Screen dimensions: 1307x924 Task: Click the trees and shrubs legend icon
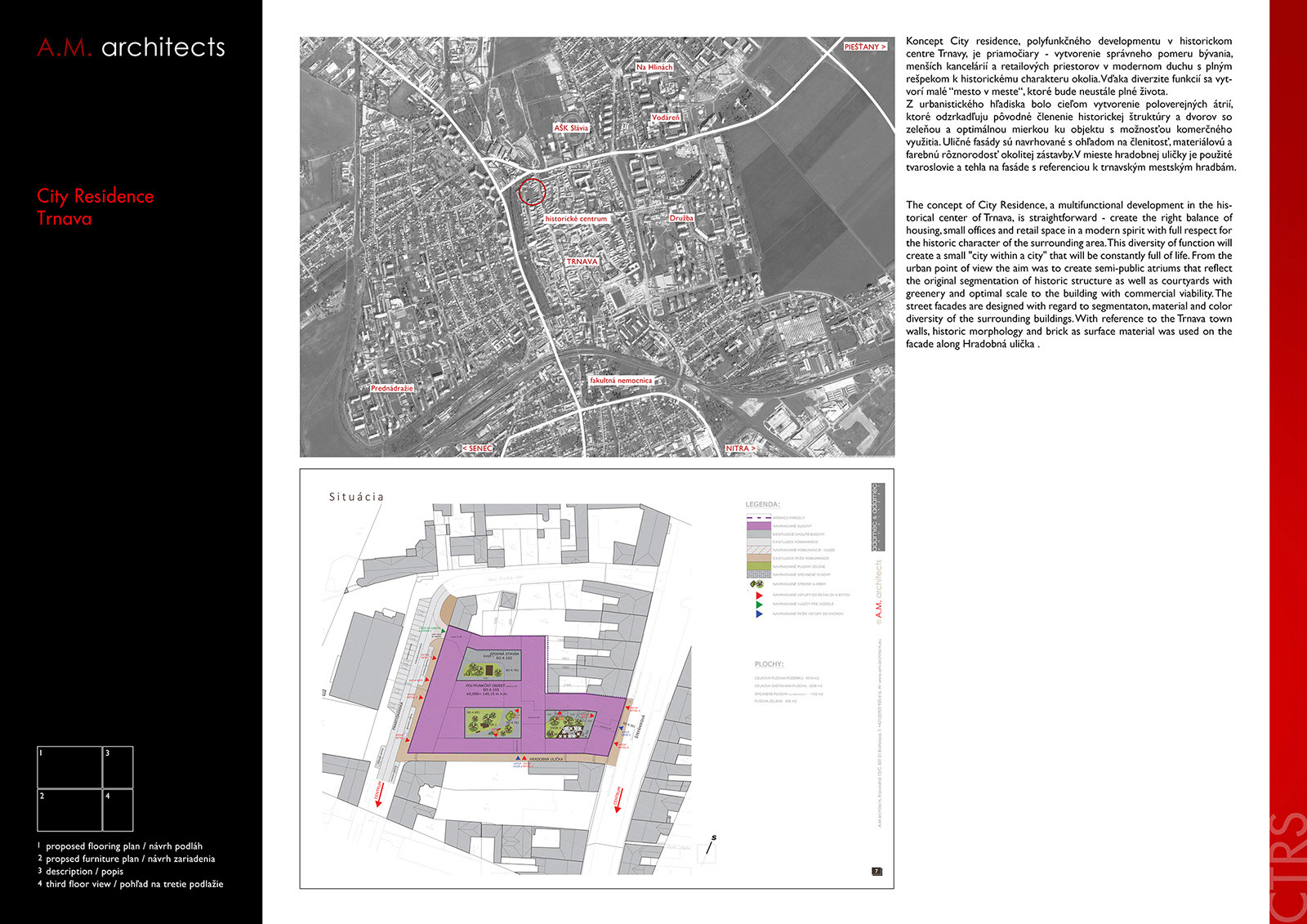pyautogui.click(x=756, y=584)
